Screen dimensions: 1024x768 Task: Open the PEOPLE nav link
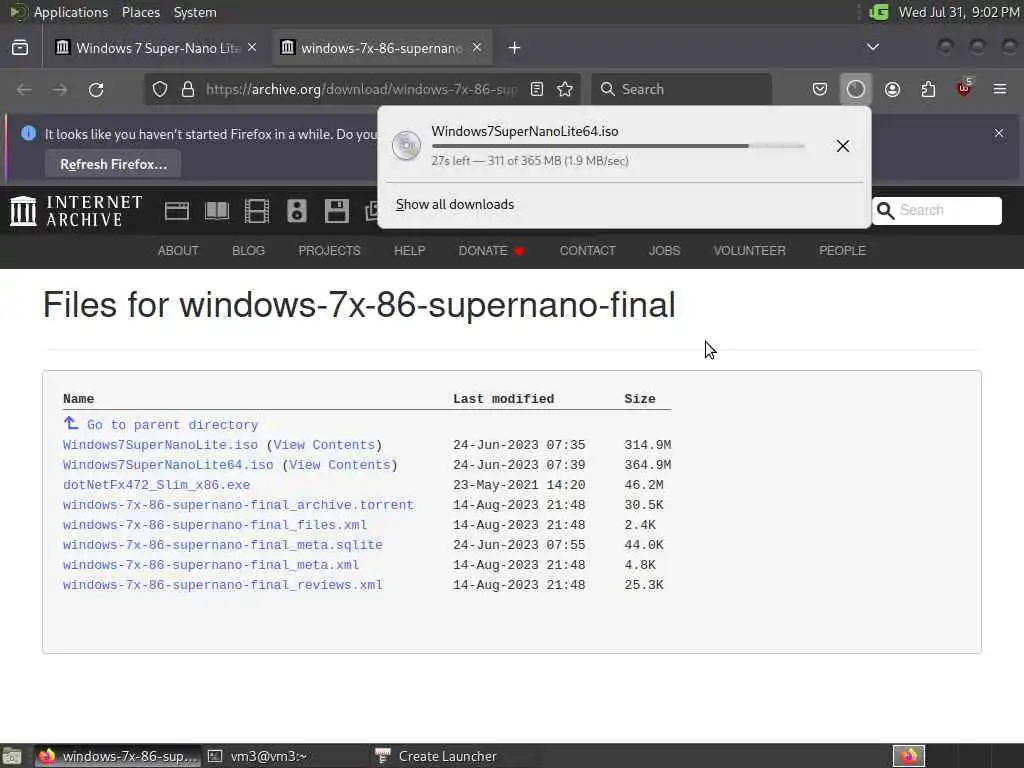click(842, 251)
